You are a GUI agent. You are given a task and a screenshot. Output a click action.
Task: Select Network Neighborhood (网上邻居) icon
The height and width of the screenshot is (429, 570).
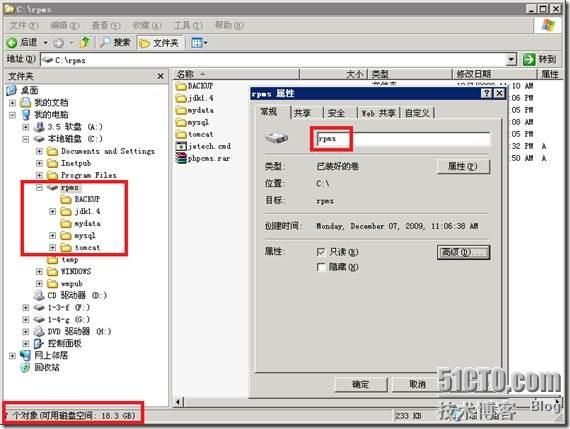coord(25,355)
